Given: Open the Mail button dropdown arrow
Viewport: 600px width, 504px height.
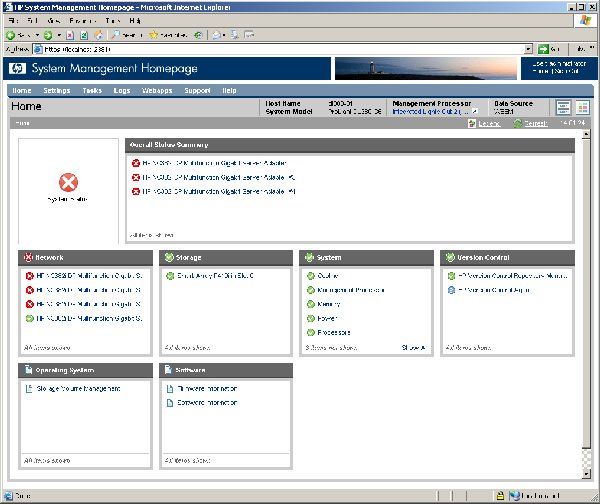Looking at the screenshot, I should (223, 35).
